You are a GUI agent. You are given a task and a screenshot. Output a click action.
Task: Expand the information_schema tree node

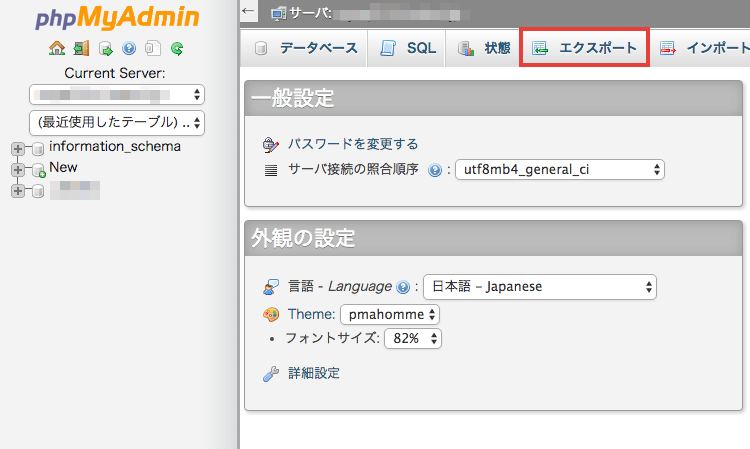point(18,149)
